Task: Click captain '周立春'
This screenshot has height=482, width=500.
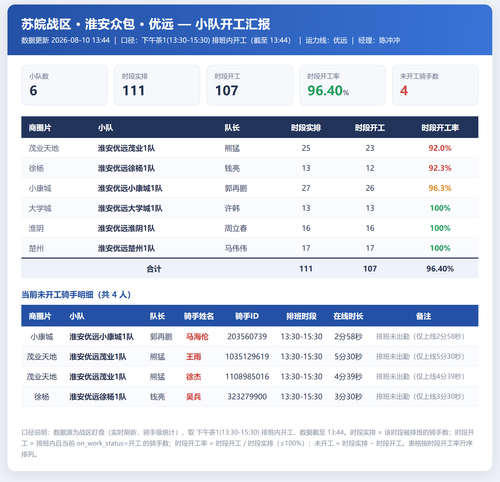Action: coord(236,228)
